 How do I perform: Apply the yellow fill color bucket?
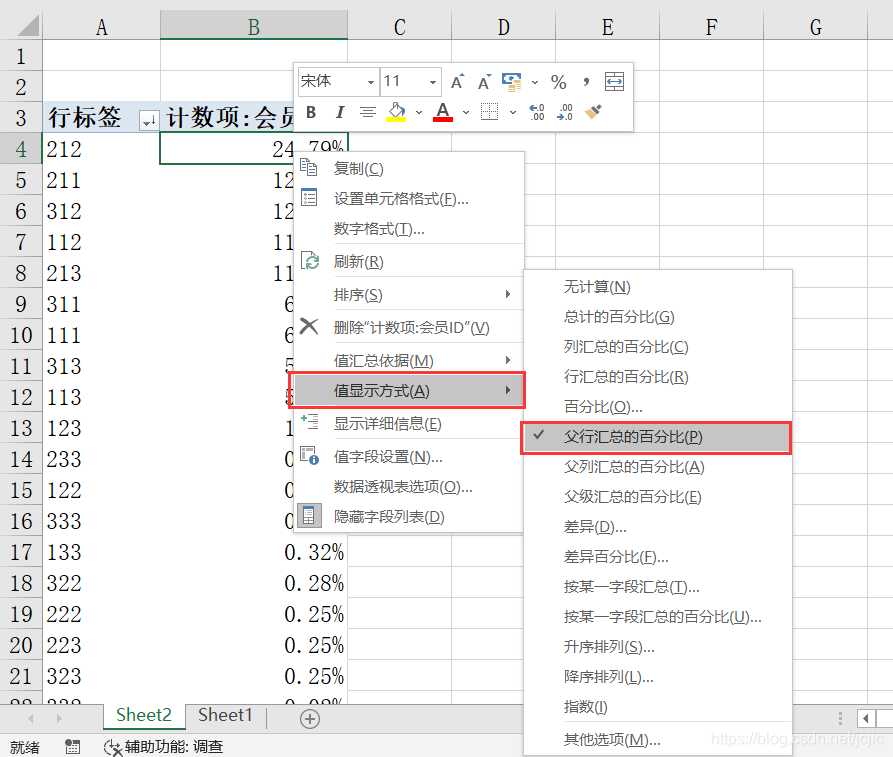[396, 112]
